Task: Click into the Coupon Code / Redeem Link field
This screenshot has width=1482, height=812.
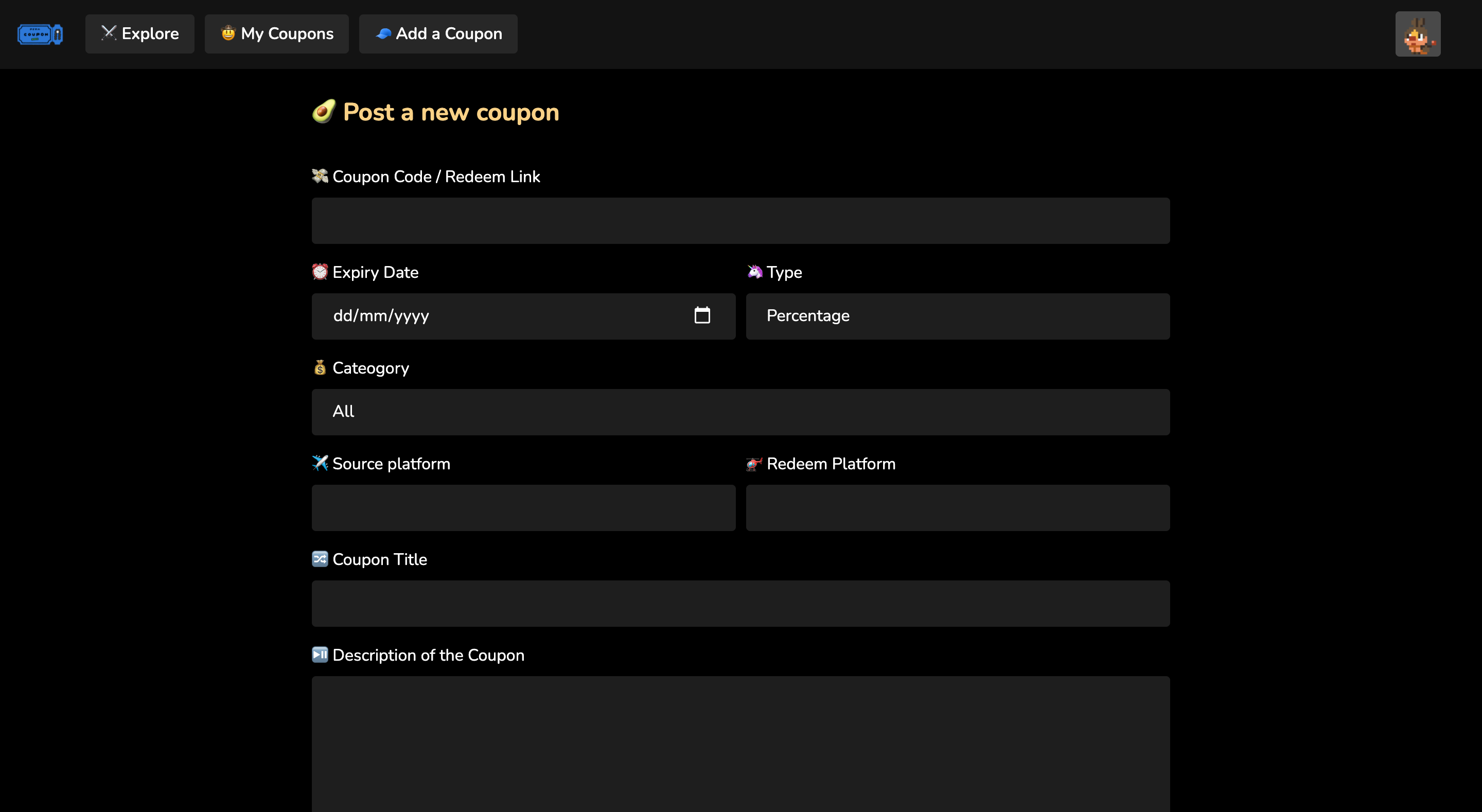Action: [x=740, y=220]
